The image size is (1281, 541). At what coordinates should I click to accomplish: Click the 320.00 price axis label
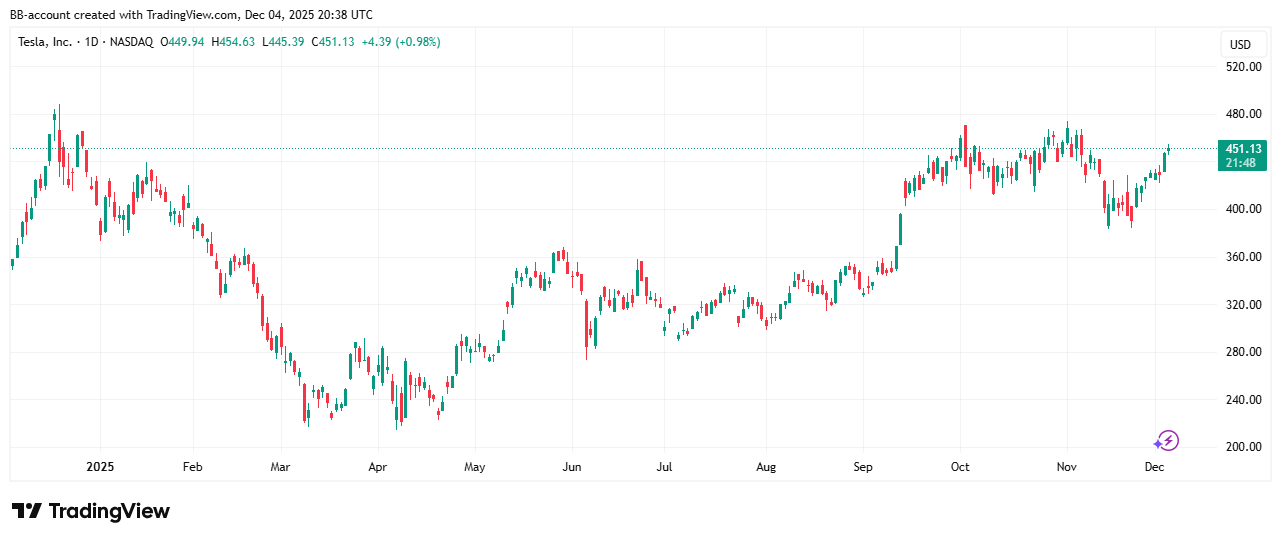point(1244,305)
